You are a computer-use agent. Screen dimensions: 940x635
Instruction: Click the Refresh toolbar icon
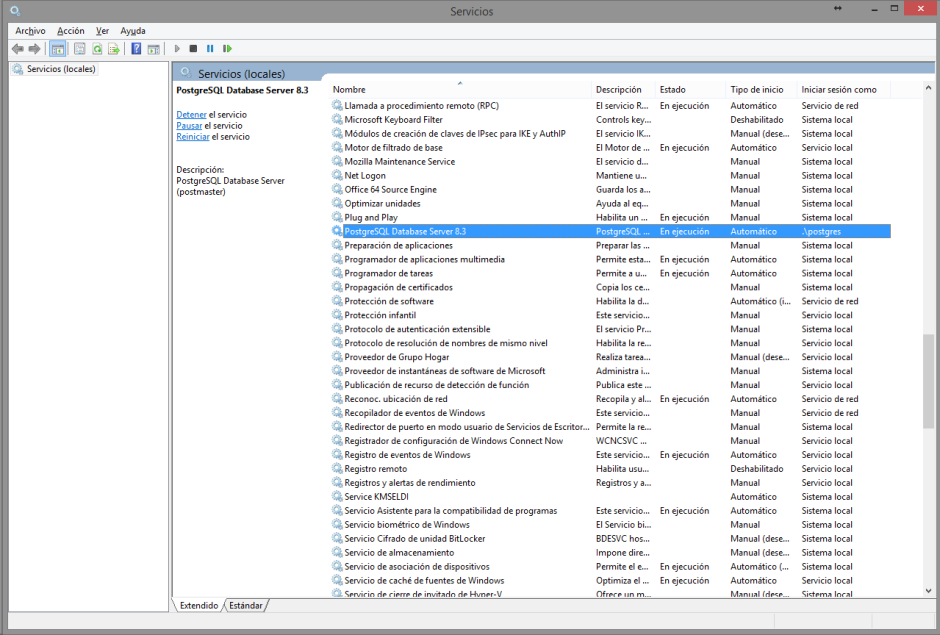point(98,48)
